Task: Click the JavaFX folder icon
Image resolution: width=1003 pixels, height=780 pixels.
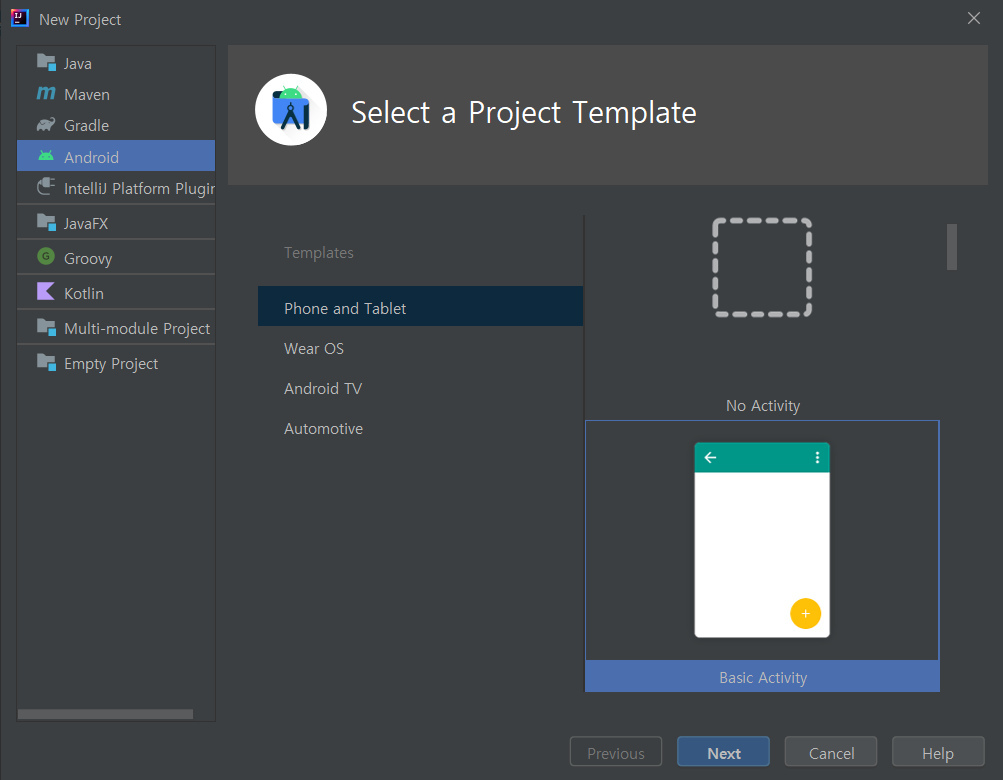Action: pos(46,222)
